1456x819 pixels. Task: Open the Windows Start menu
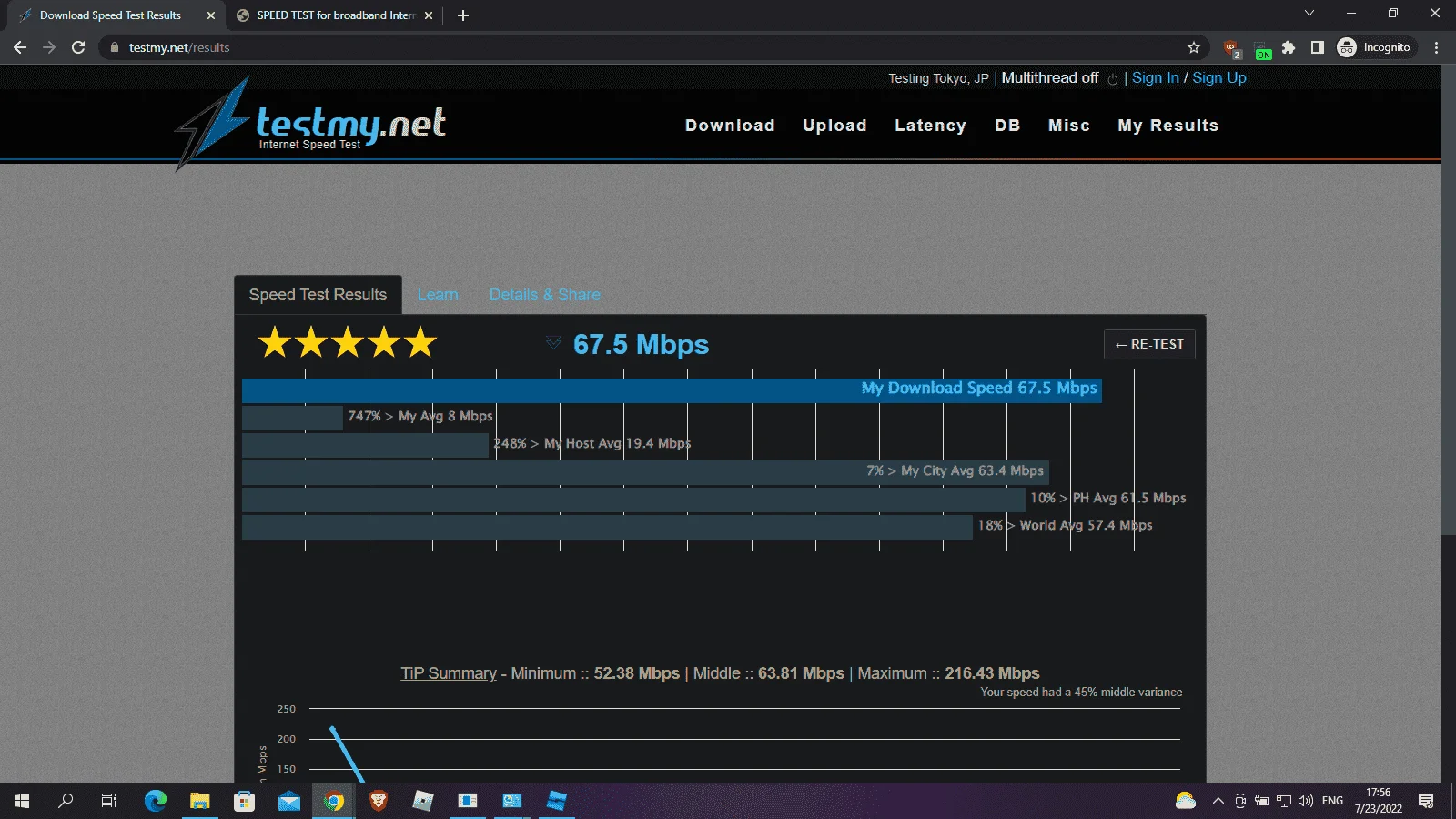(x=22, y=801)
